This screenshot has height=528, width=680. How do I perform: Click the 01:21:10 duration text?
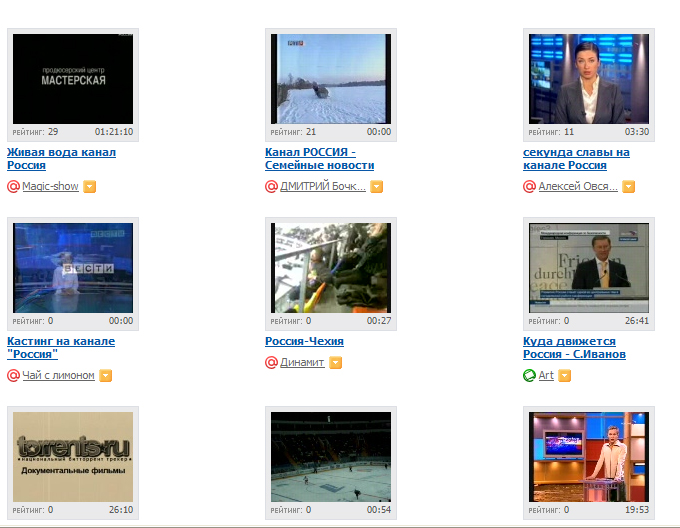tap(114, 132)
